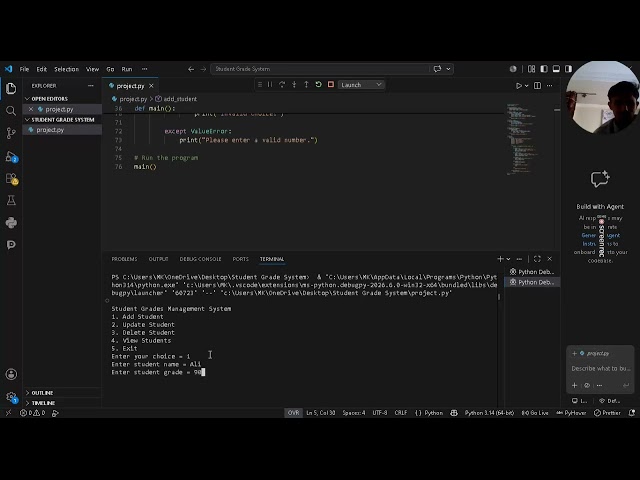The image size is (640, 480).
Task: Restart the debug session
Action: click(318, 84)
